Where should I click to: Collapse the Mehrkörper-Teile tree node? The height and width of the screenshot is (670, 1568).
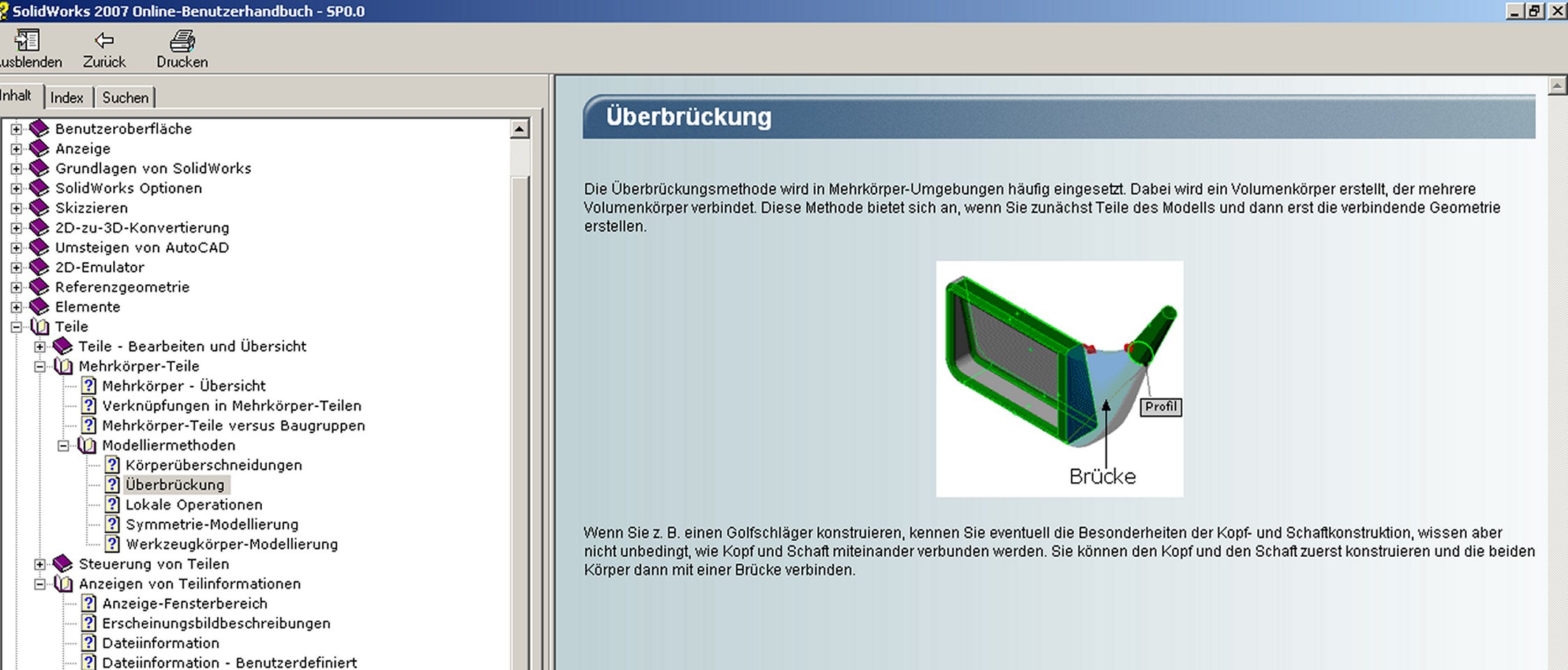pyautogui.click(x=40, y=366)
